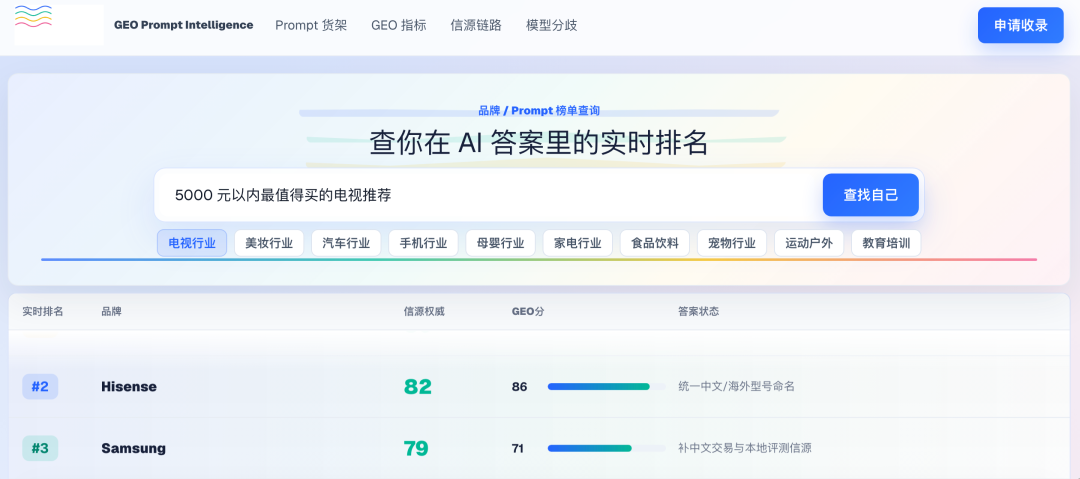Click the 答案状态 column header
This screenshot has height=479, width=1080.
point(698,312)
